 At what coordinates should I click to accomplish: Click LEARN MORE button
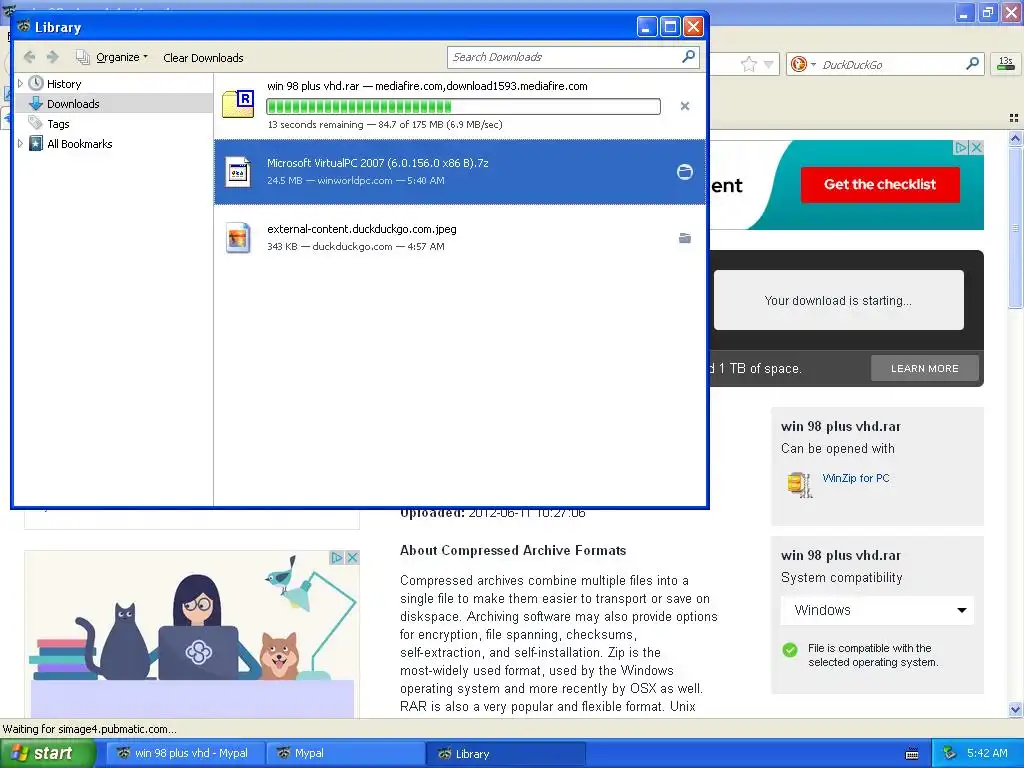[925, 368]
